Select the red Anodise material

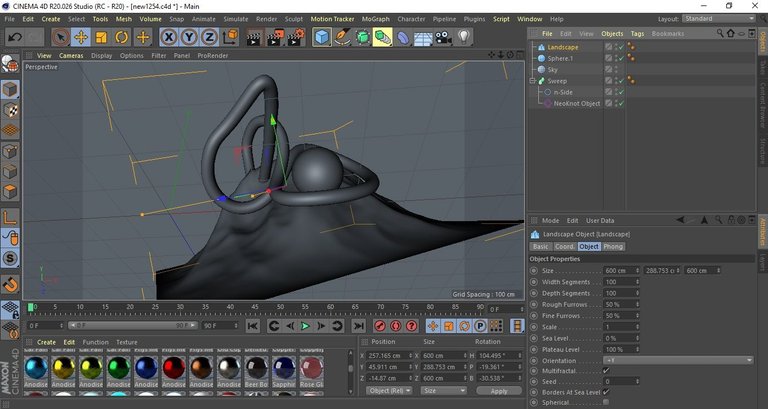[x=174, y=368]
